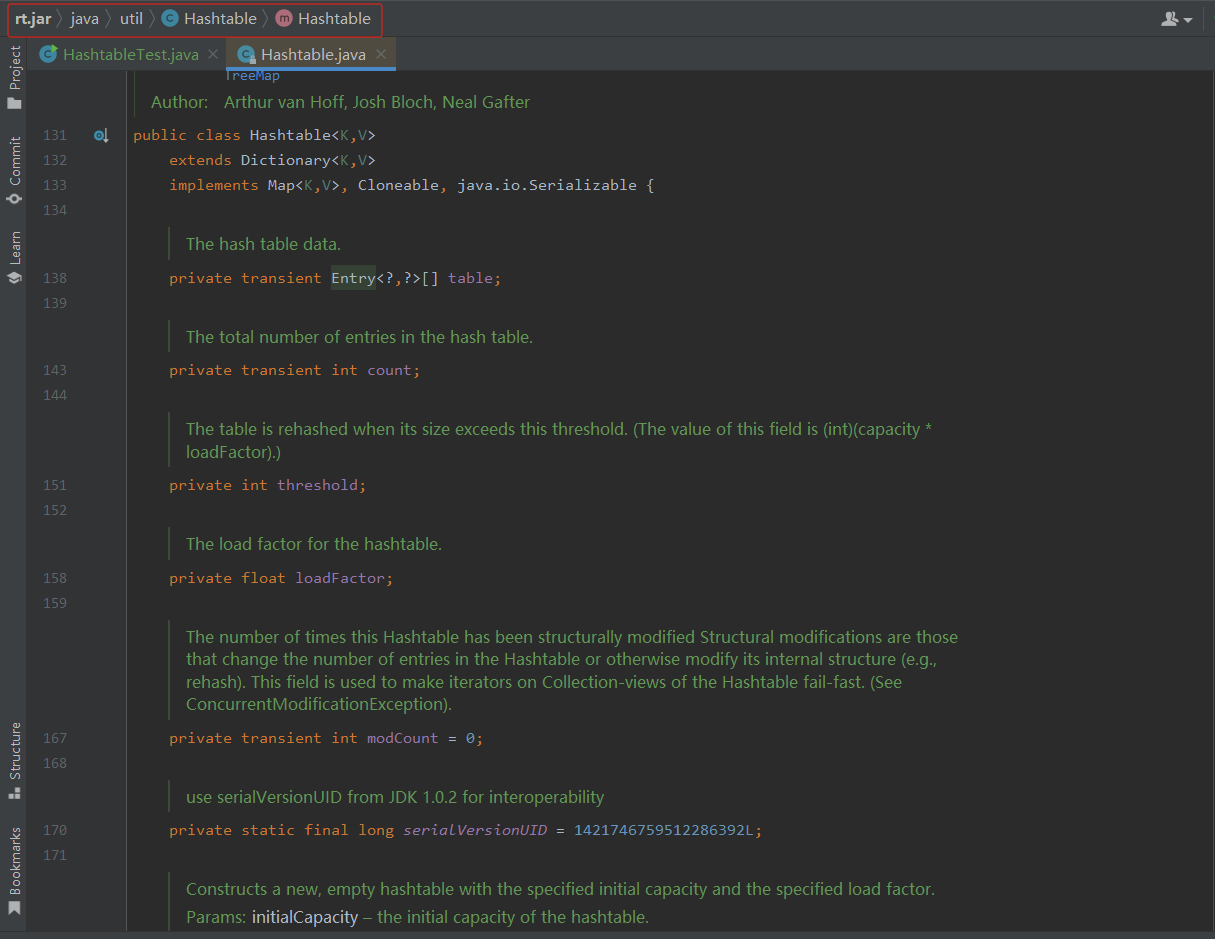Click the modCount field name
This screenshot has width=1215, height=939.
click(402, 738)
